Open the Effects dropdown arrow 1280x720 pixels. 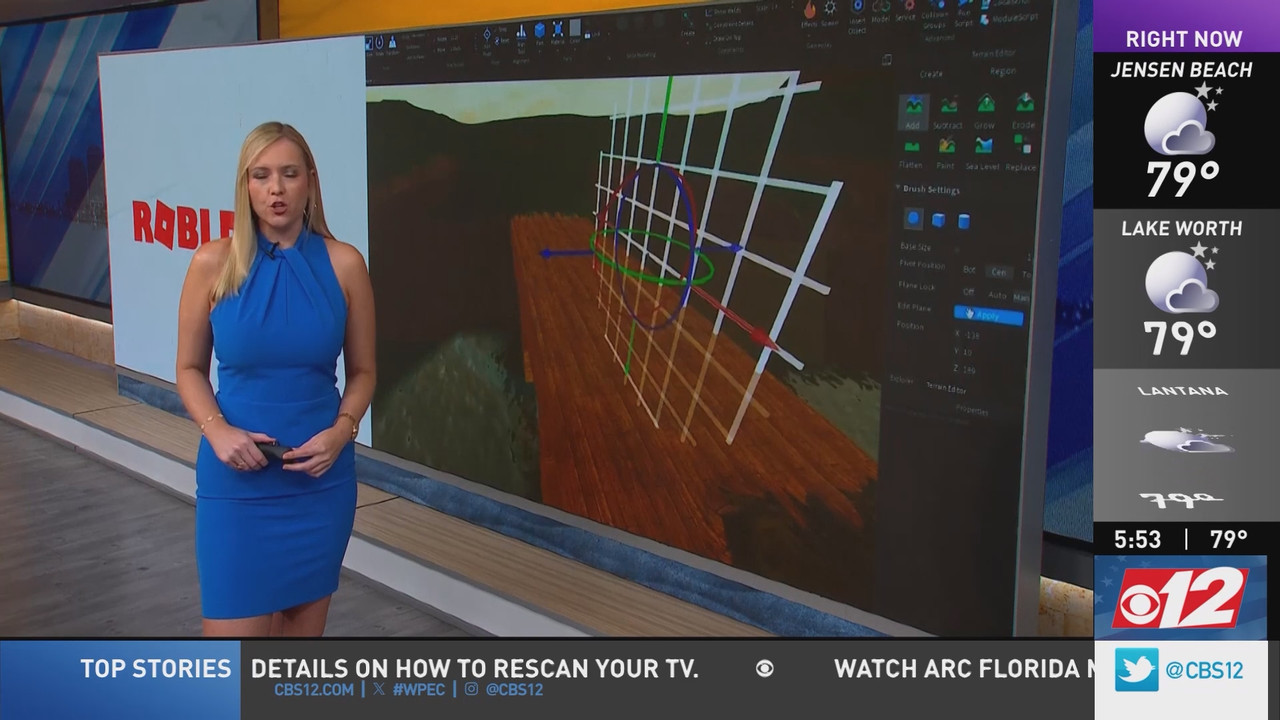[x=810, y=34]
